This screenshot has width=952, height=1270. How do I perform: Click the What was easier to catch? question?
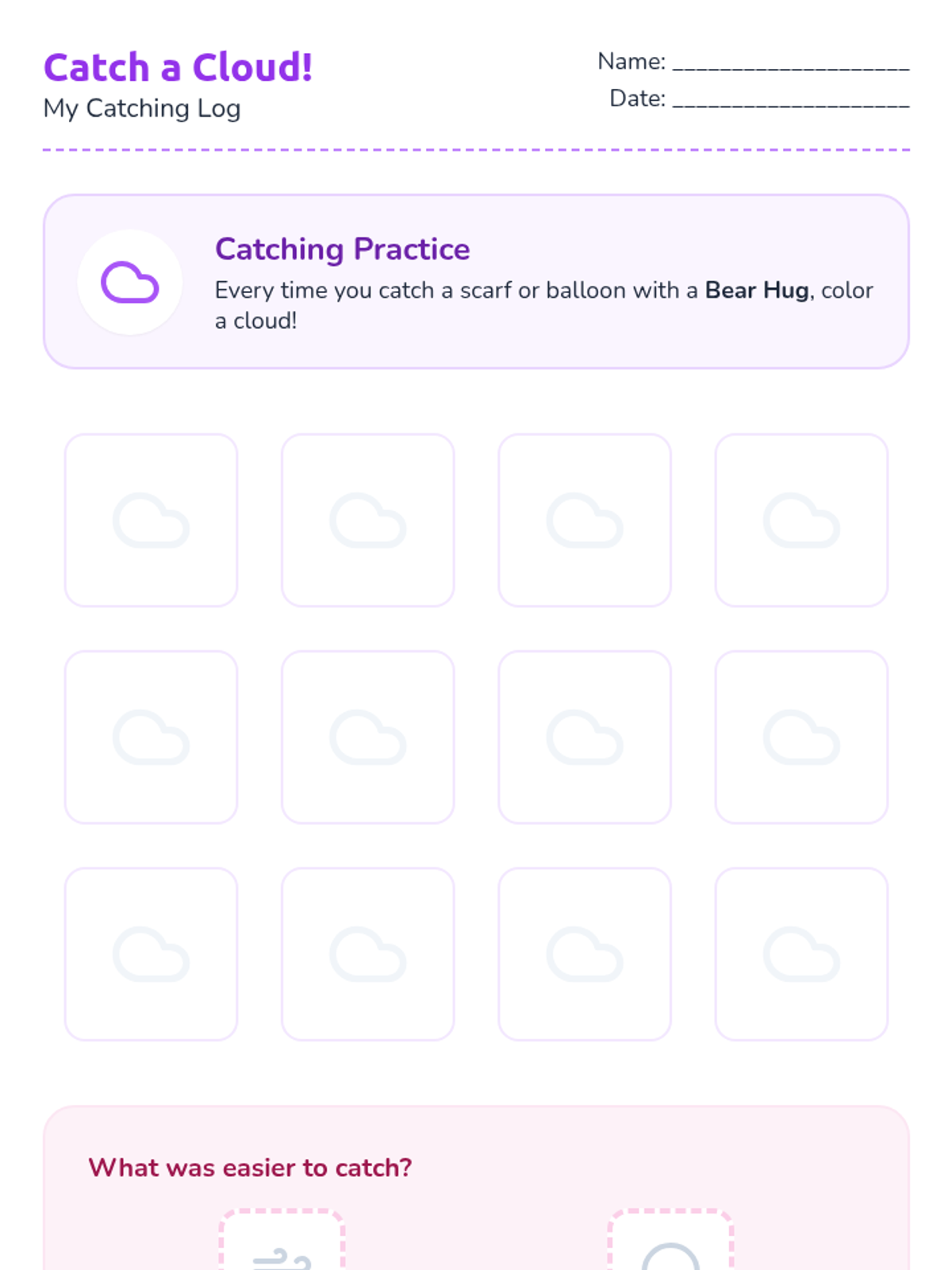click(250, 1168)
